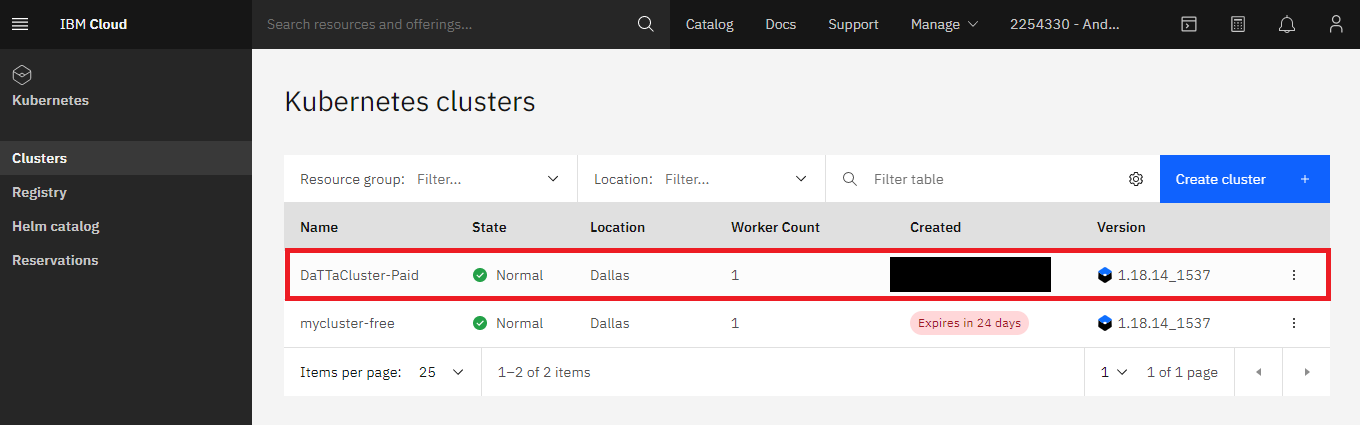
Task: Open the notifications bell
Action: 1287,24
